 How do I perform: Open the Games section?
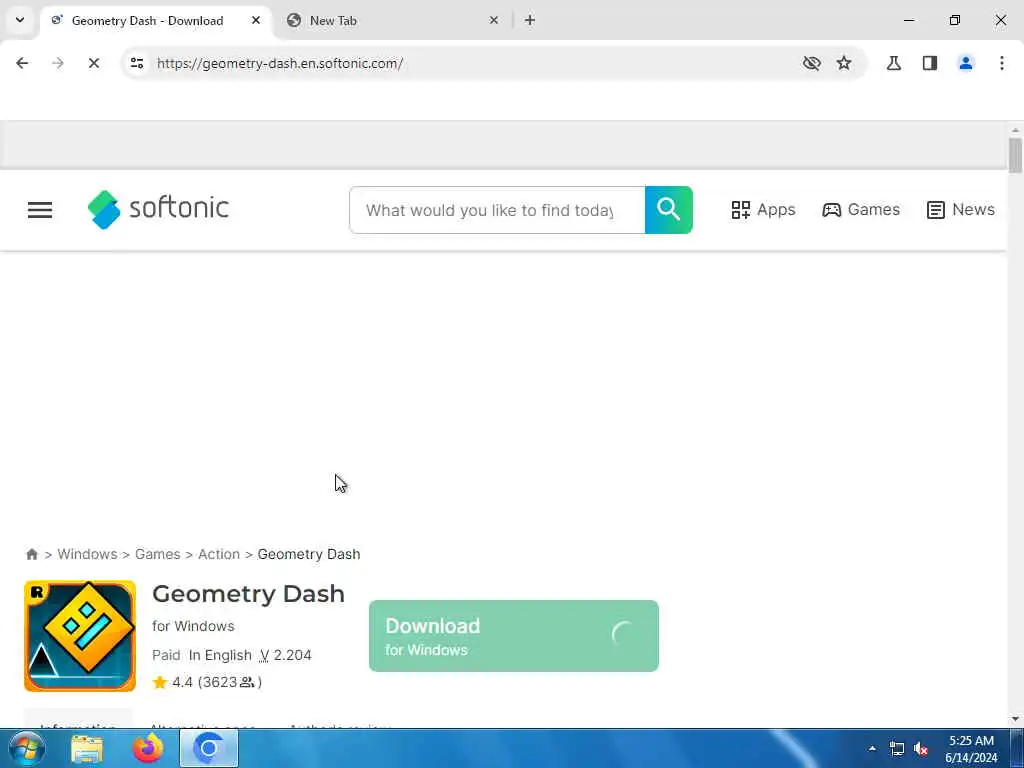pyautogui.click(x=861, y=210)
